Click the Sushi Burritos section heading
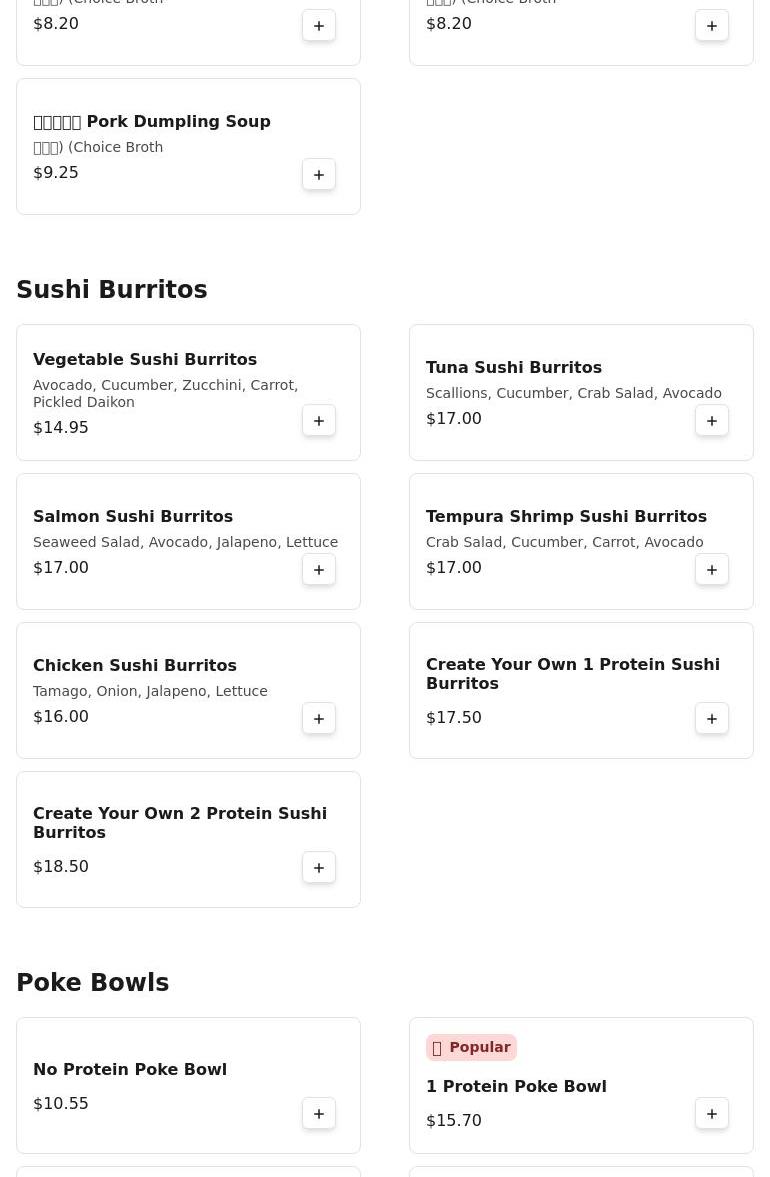 112,289
